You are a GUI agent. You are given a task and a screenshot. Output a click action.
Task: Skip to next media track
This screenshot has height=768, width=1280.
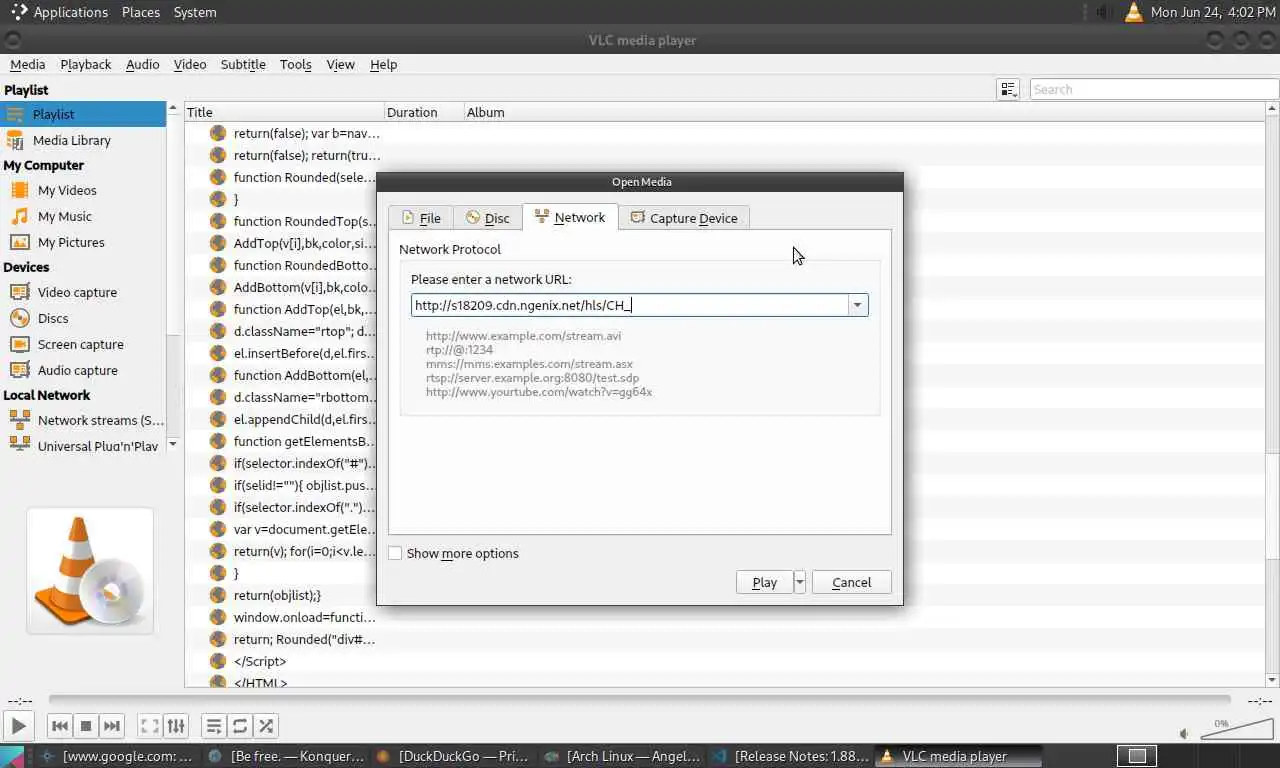pyautogui.click(x=112, y=726)
